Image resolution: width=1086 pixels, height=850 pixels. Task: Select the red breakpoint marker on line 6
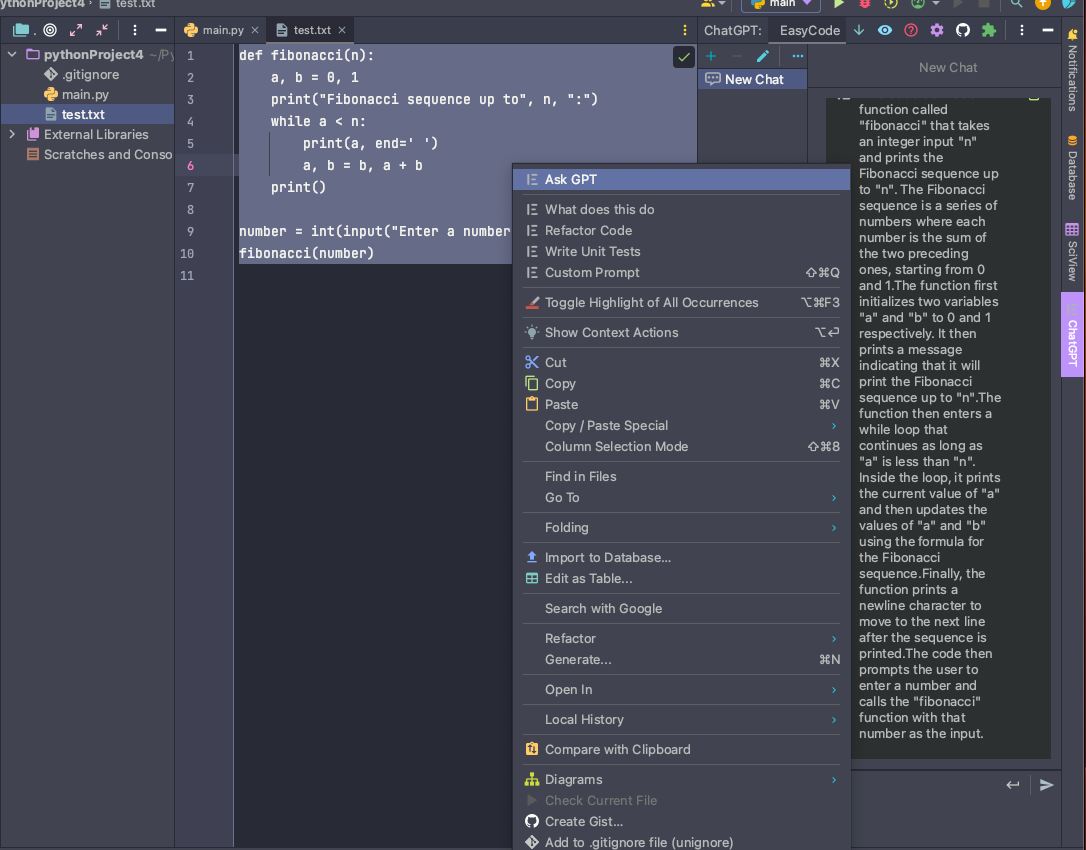190,165
